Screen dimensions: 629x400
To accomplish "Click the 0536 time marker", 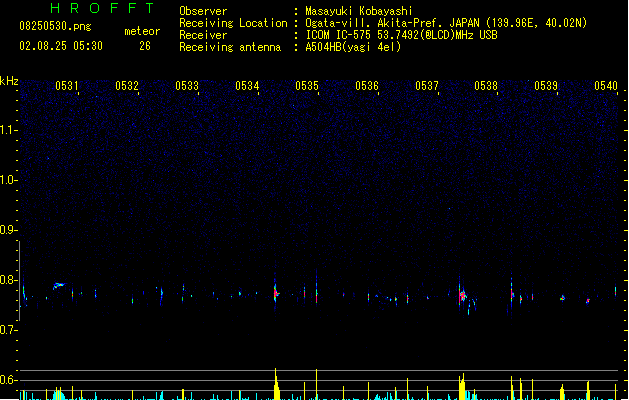I will [367, 85].
